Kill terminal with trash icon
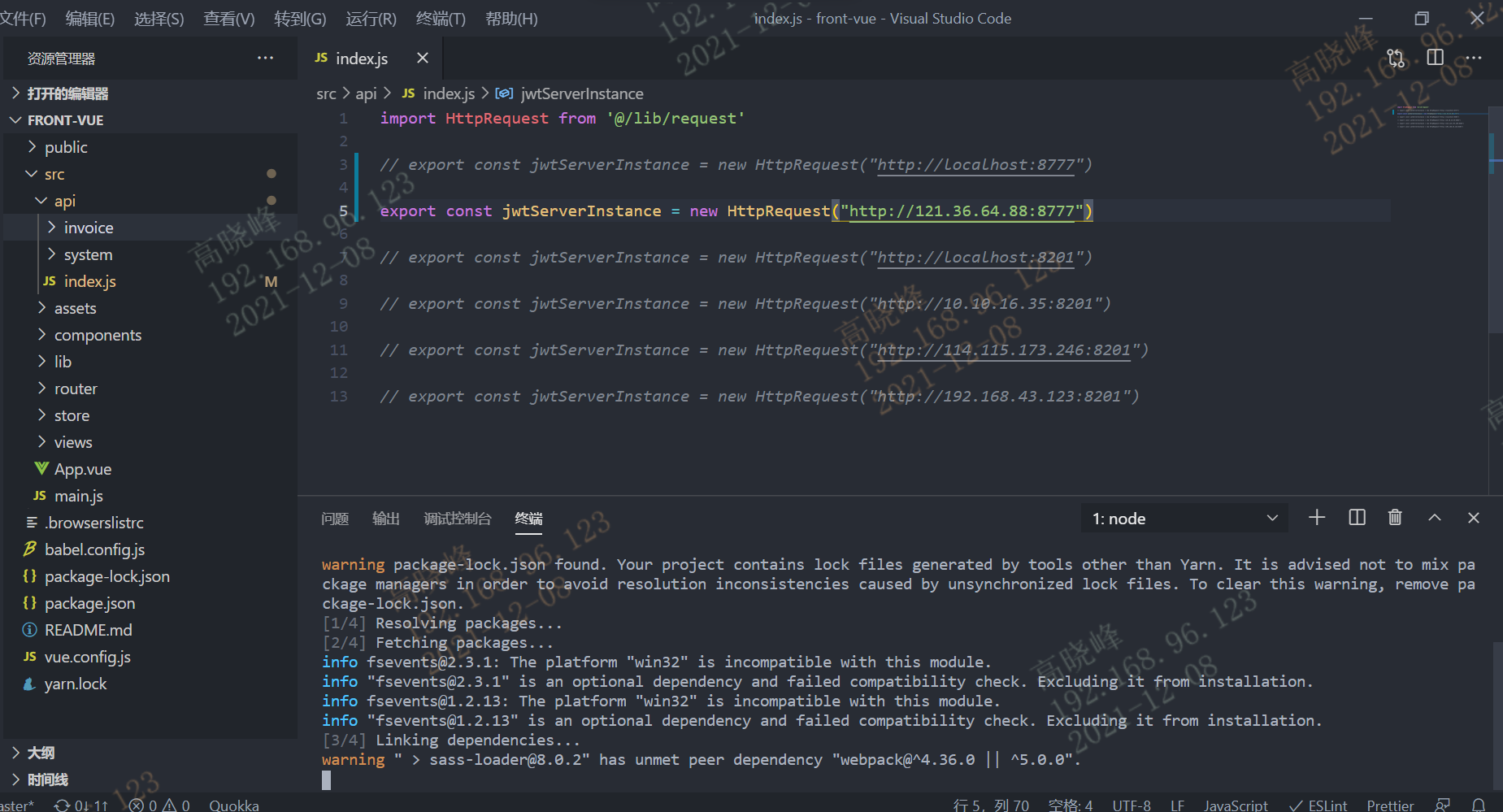The width and height of the screenshot is (1503, 812). pyautogui.click(x=1395, y=518)
